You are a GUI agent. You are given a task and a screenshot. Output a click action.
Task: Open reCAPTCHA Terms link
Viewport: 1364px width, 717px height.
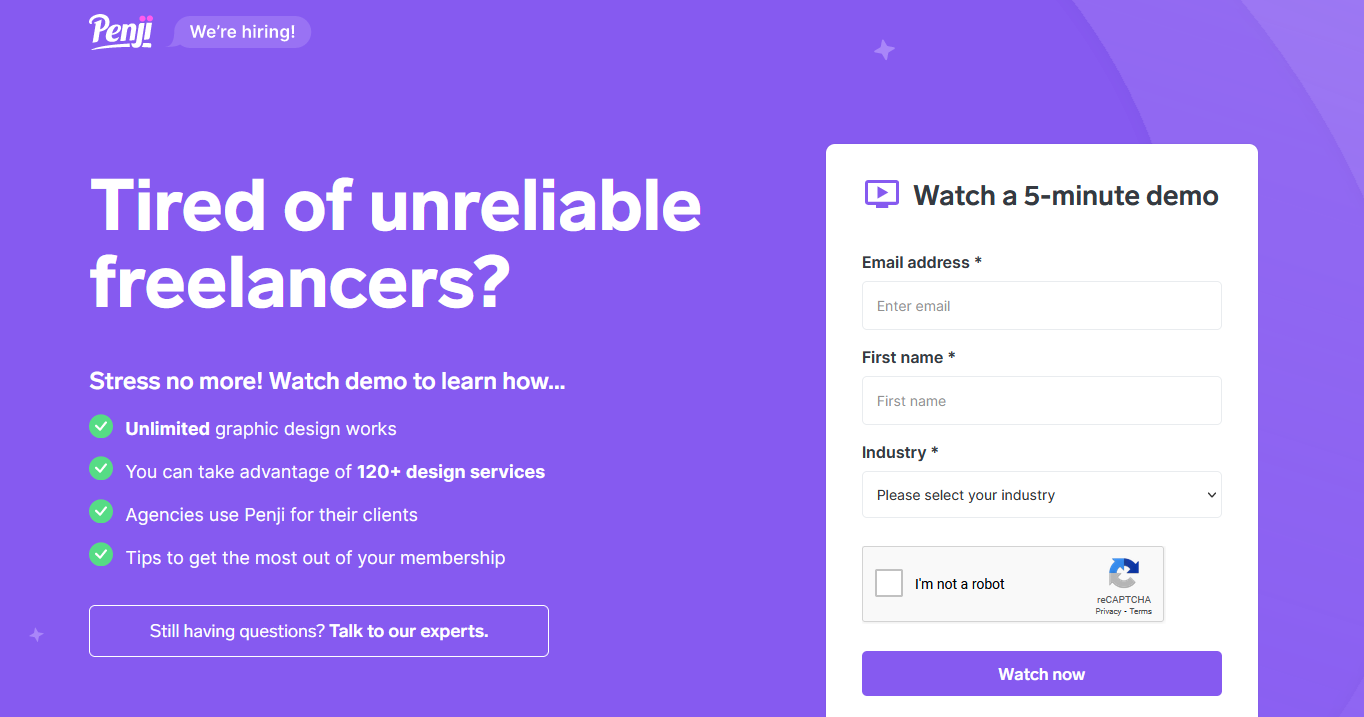pos(1141,611)
